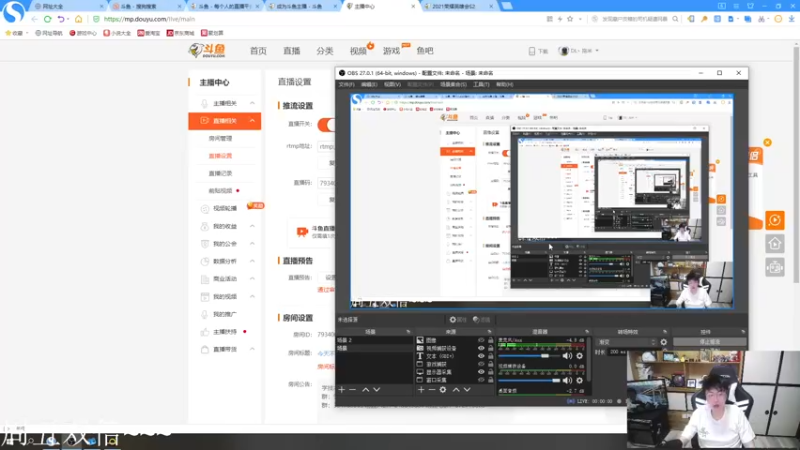
Task: Toggle the 直播开关 switch
Action: tap(327, 124)
